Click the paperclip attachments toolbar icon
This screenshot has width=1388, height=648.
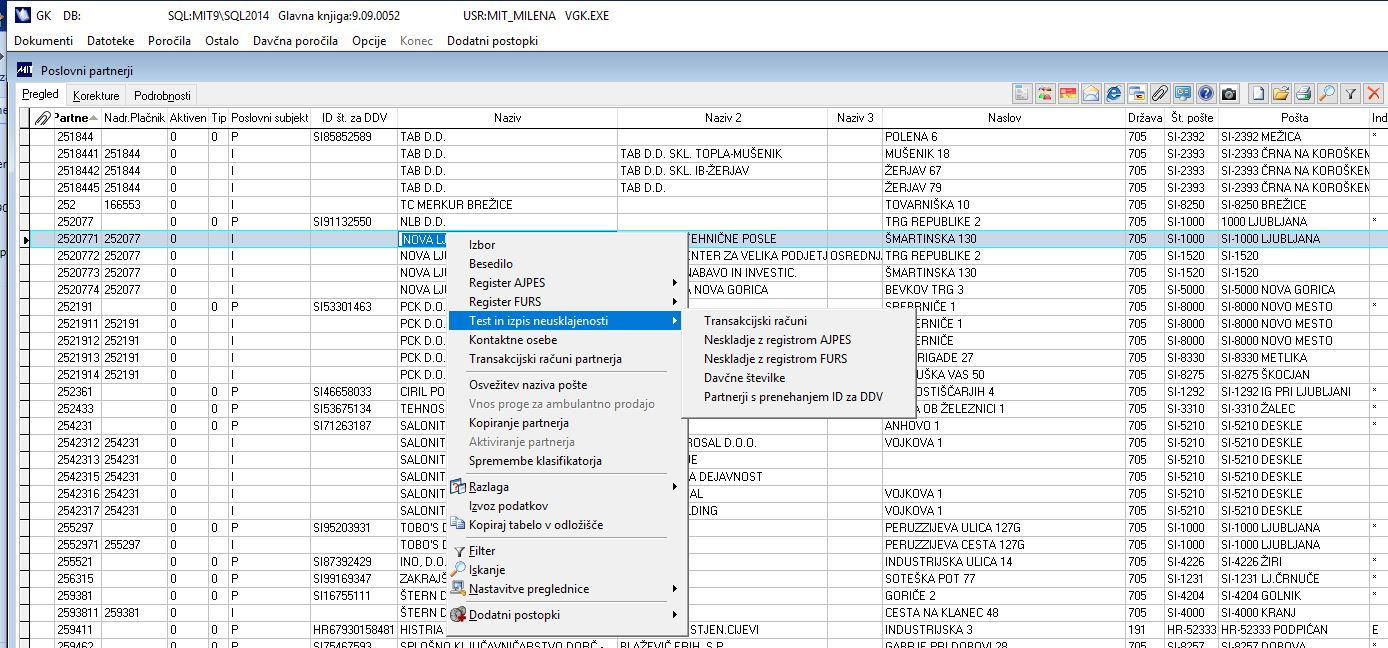1160,94
